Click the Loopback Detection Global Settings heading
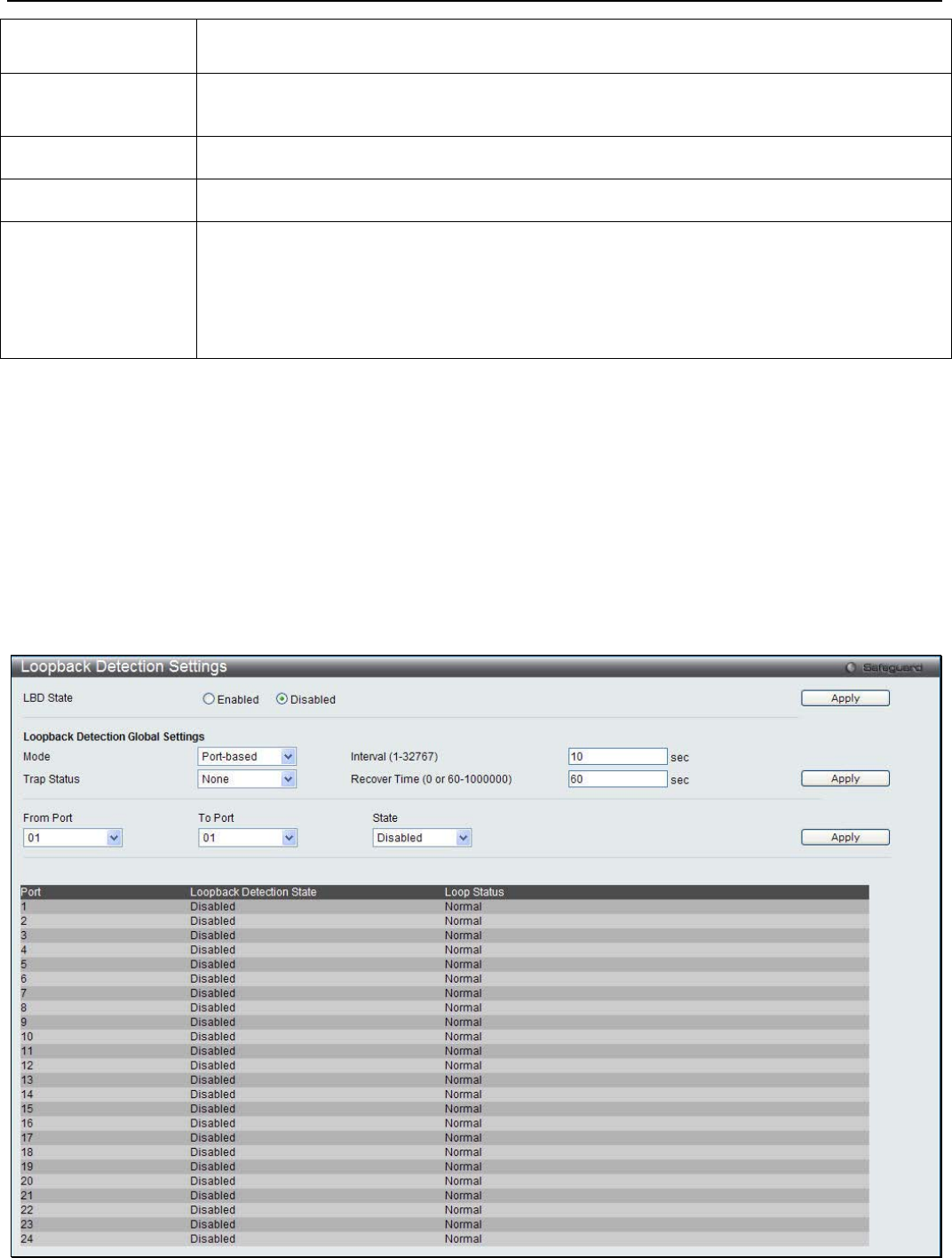The height and width of the screenshot is (1258, 952). (x=114, y=736)
